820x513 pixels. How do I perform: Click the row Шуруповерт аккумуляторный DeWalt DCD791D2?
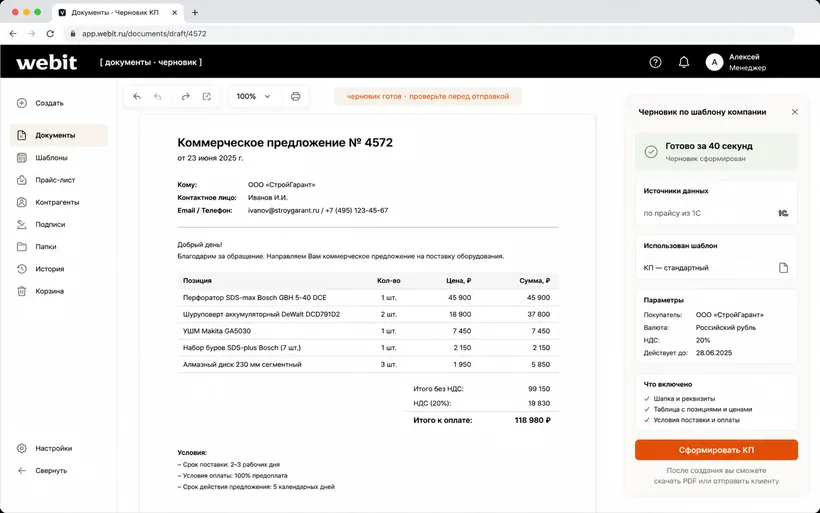click(368, 314)
